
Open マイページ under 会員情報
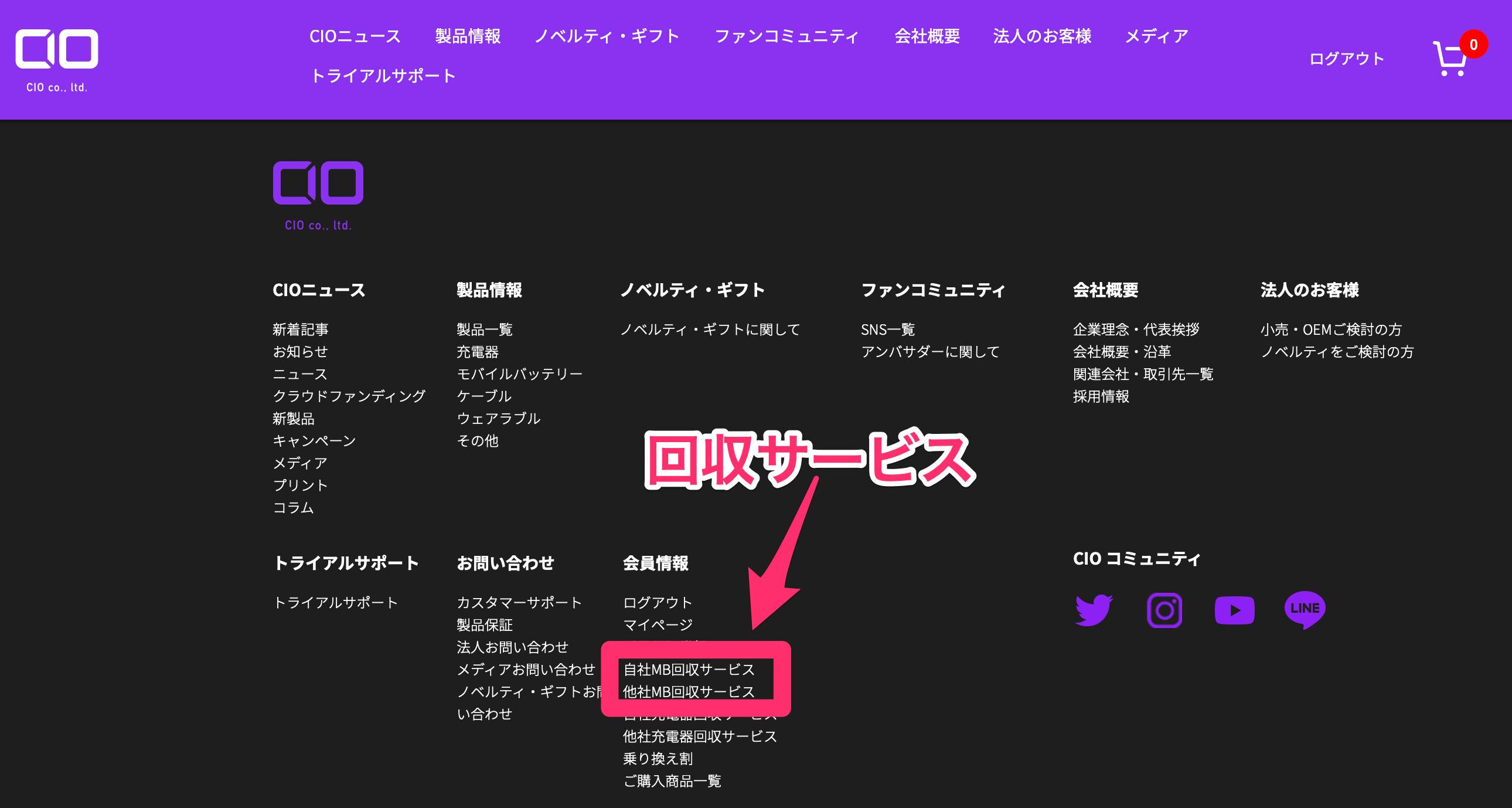point(657,624)
